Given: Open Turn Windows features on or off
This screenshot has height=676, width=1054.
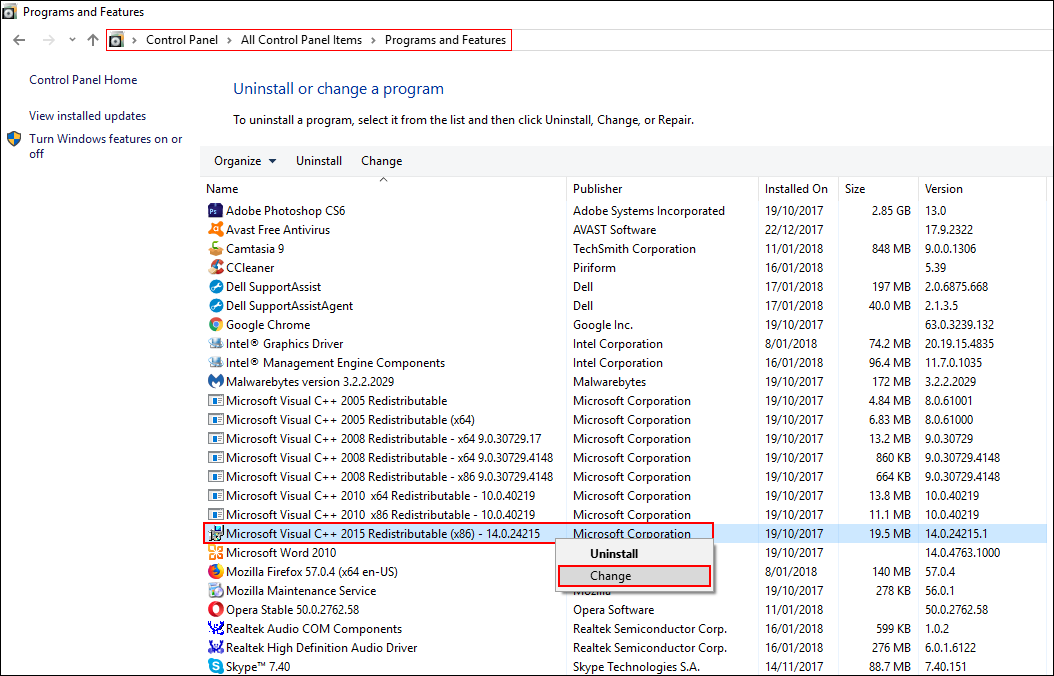Looking at the screenshot, I should click(106, 146).
